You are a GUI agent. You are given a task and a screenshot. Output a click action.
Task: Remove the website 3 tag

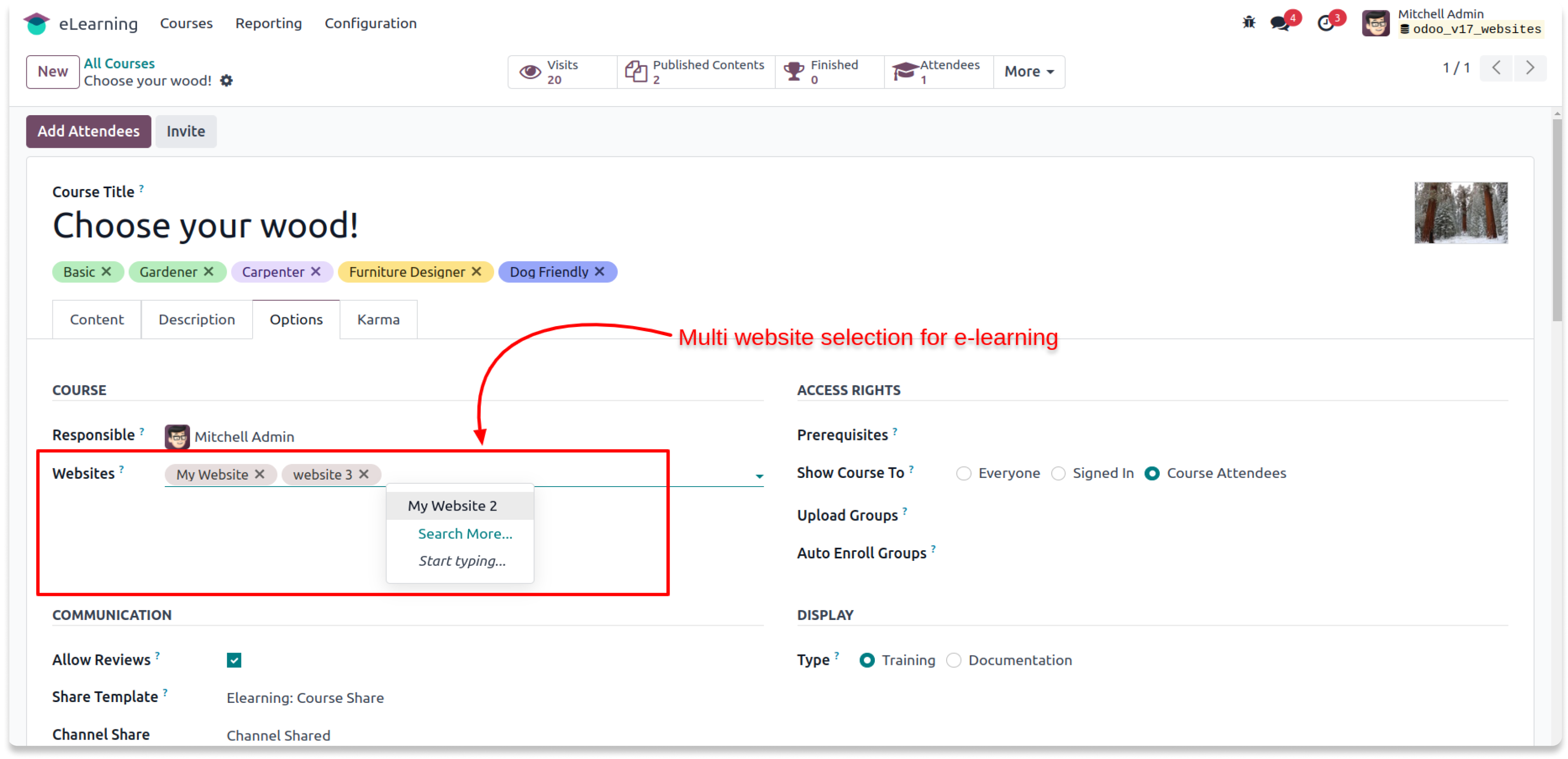point(364,474)
